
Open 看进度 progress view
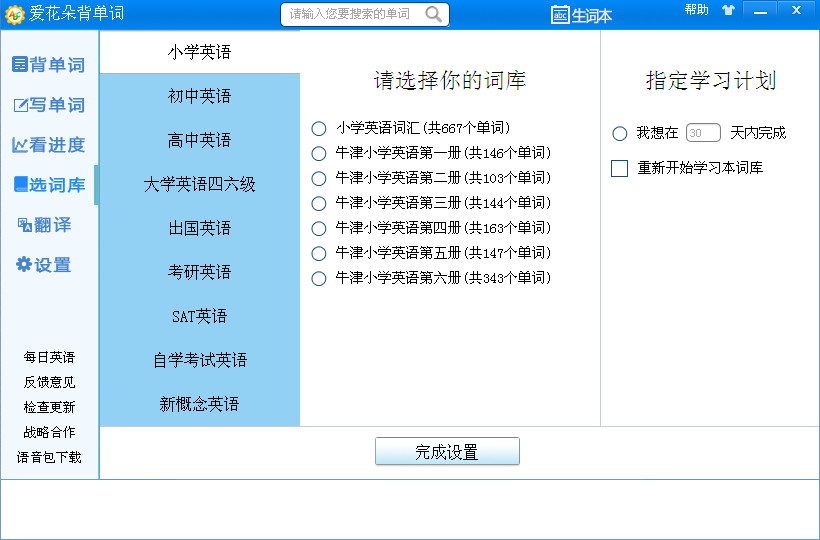49,145
